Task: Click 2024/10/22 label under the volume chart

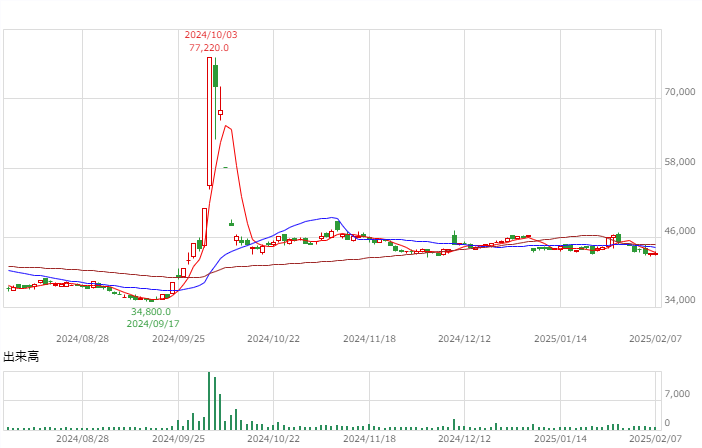Action: 274,439
